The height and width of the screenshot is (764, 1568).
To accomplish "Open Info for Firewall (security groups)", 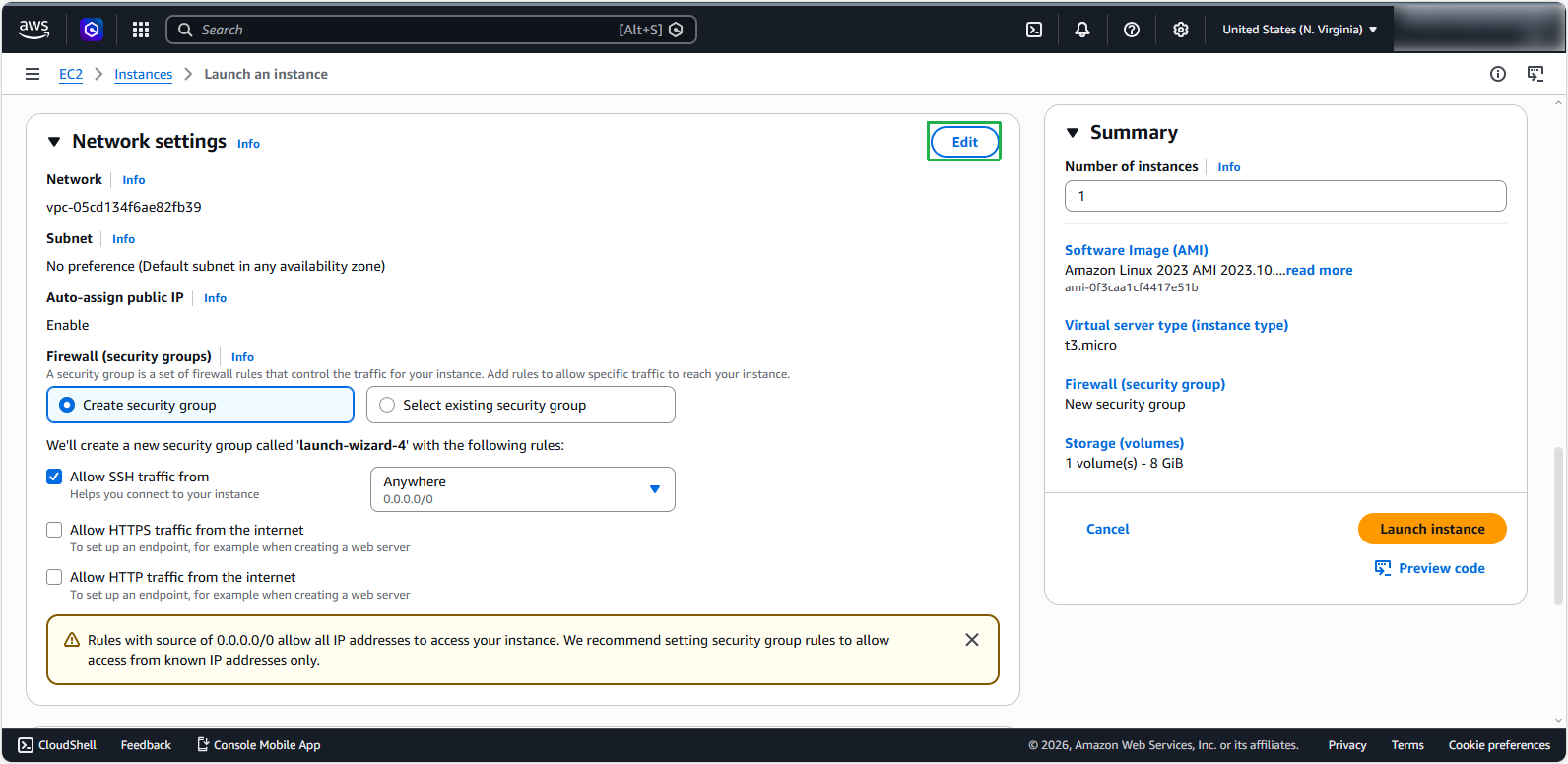I will tap(243, 357).
